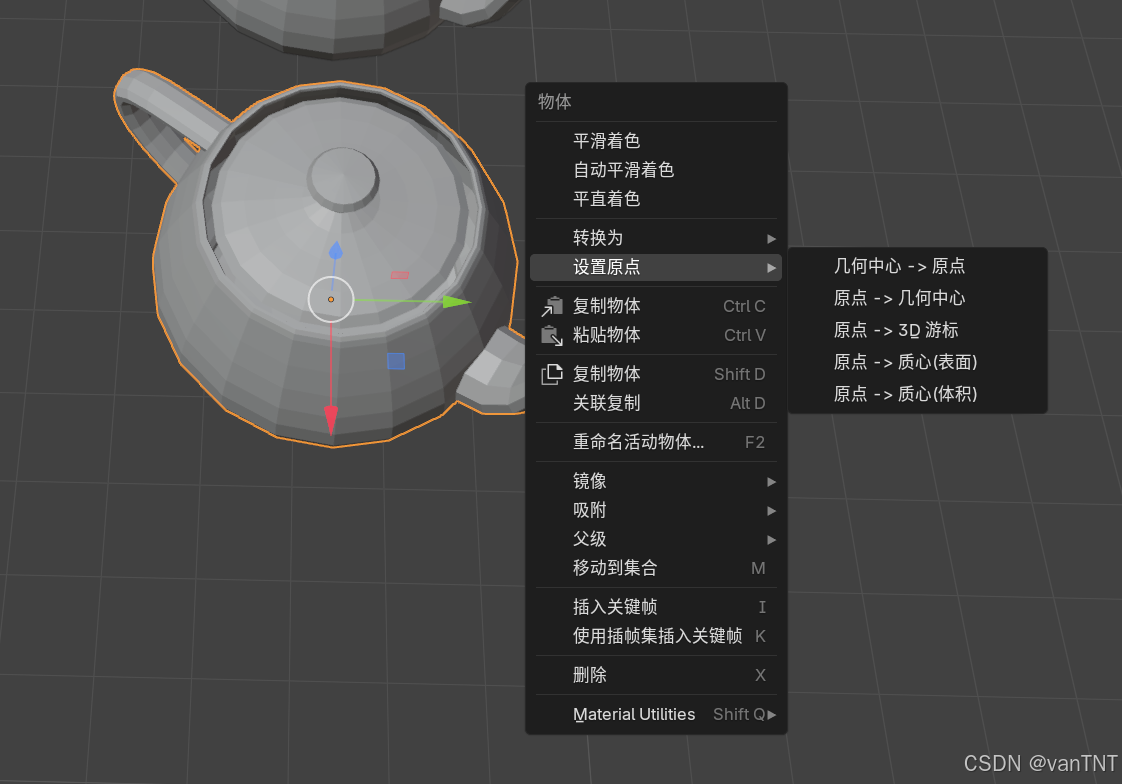The image size is (1122, 784).
Task: Choose 自动平滑着色 from the menu
Action: [x=655, y=170]
